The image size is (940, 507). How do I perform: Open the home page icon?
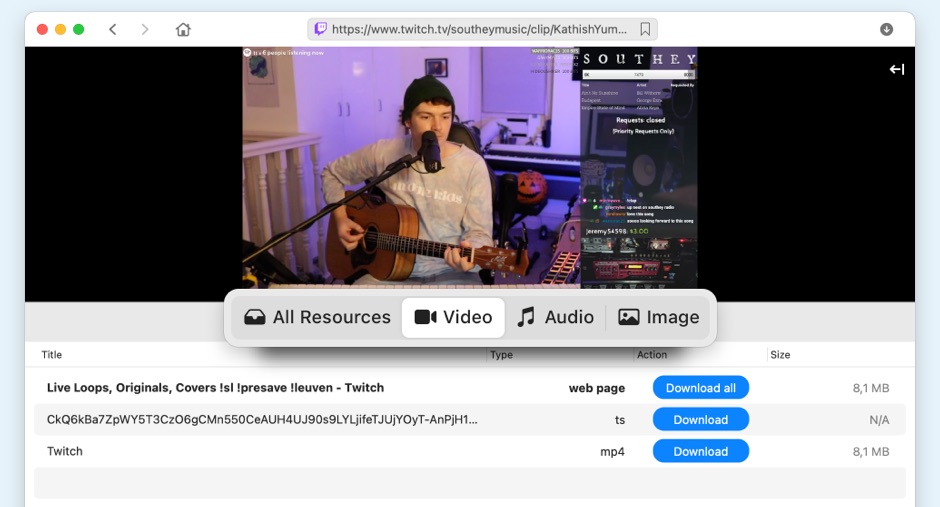(x=183, y=29)
